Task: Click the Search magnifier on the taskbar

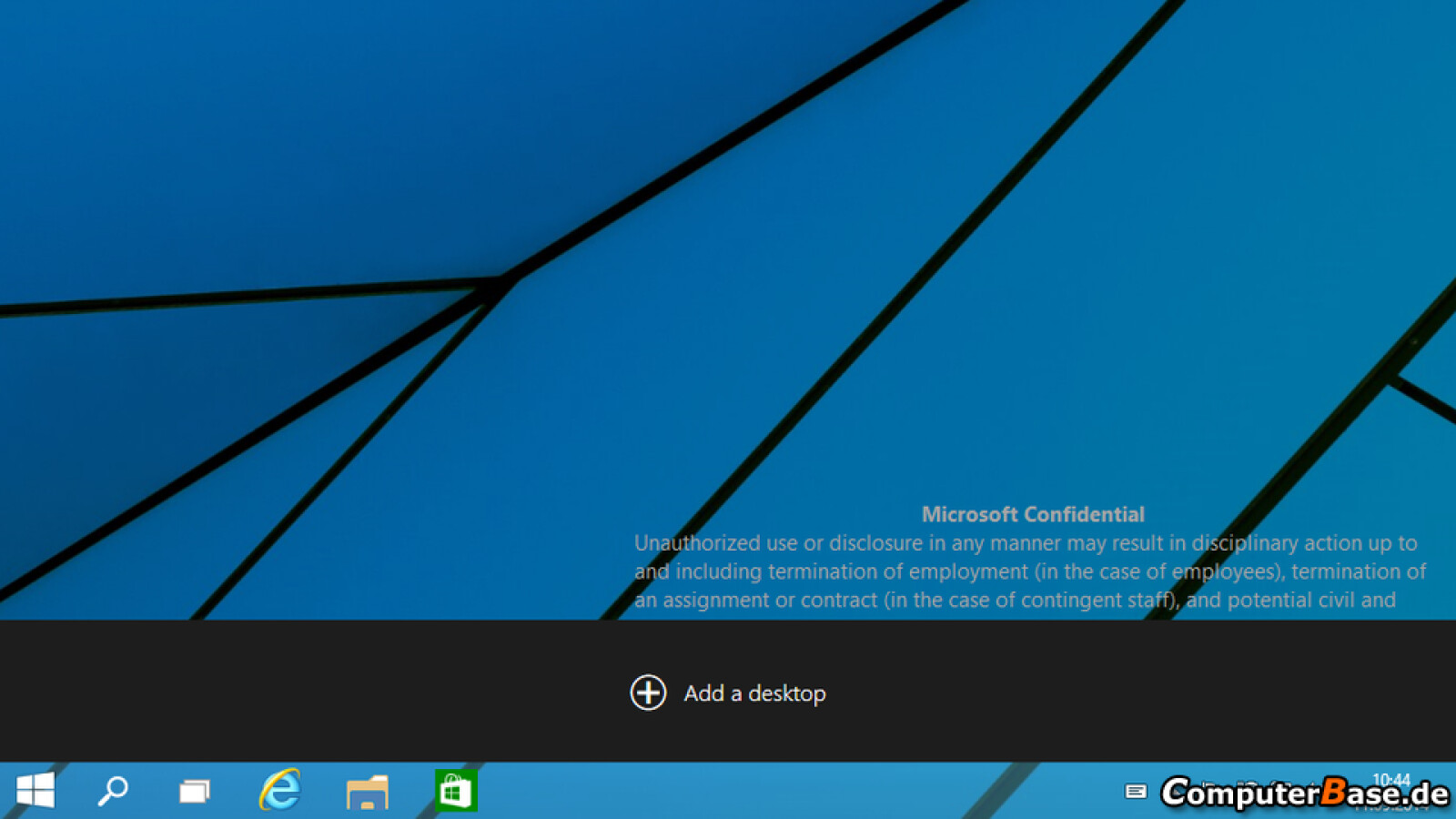Action: 111,790
